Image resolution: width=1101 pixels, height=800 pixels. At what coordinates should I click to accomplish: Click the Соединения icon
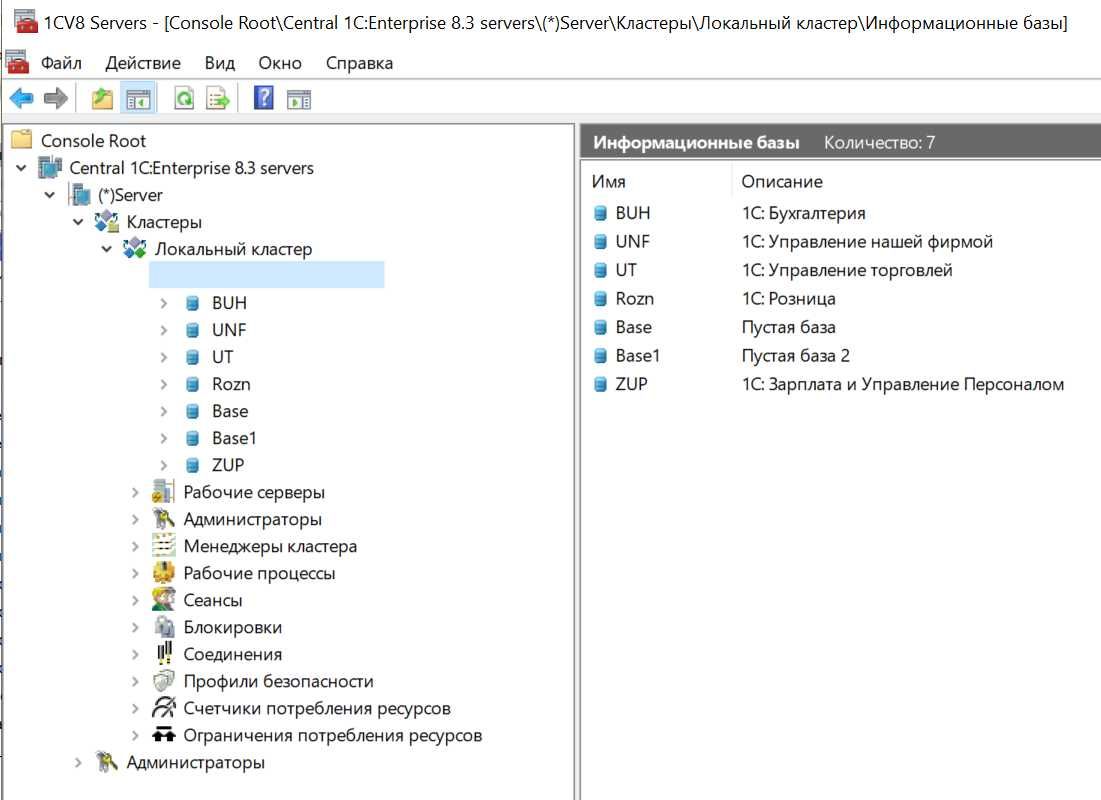[x=164, y=654]
